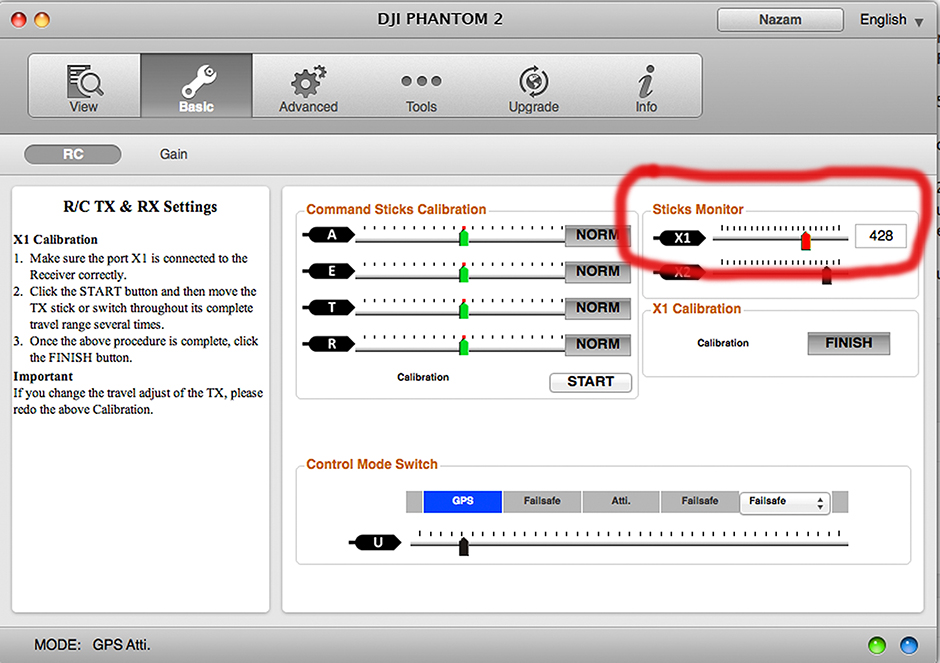Toggle the E channel NORM setting
Image resolution: width=940 pixels, height=663 pixels.
(597, 271)
